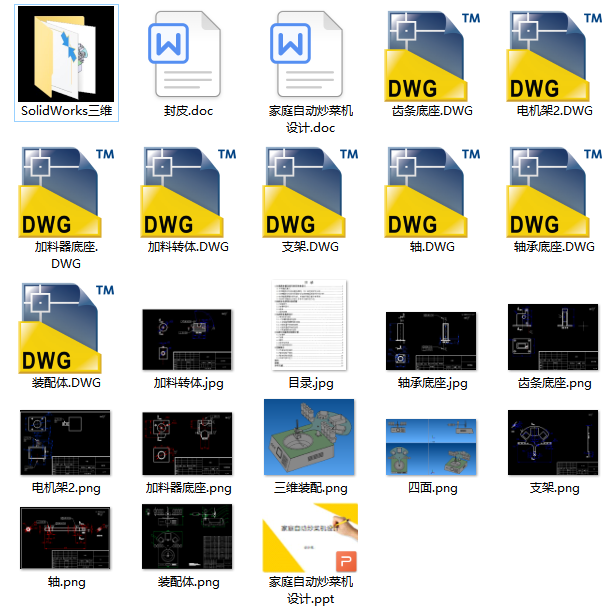Click the file name 家庭自动炒菜机设计.doc
Viewport: 614px width, 607px height.
(x=311, y=119)
